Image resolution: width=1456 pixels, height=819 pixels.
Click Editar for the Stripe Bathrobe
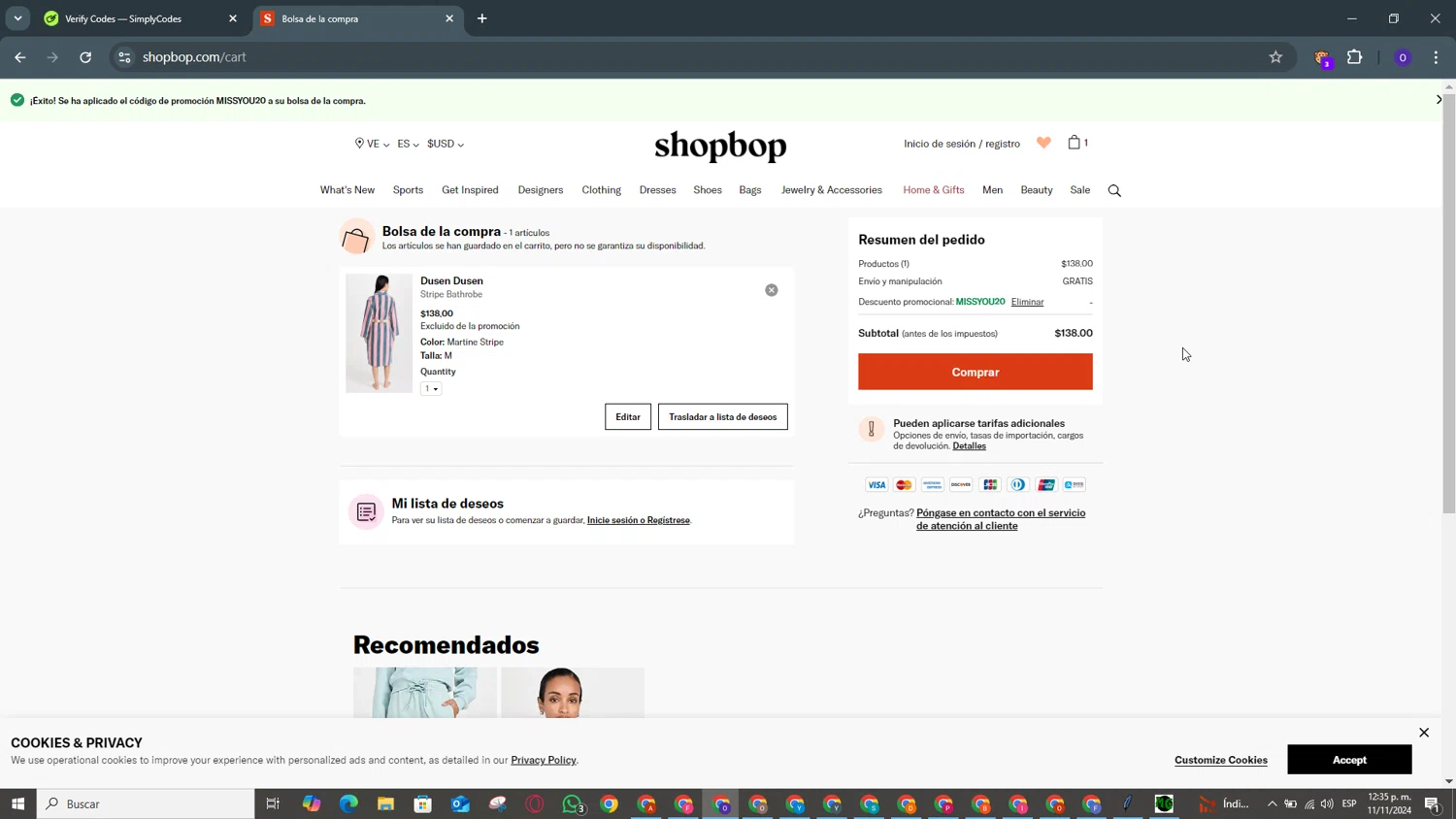(628, 417)
